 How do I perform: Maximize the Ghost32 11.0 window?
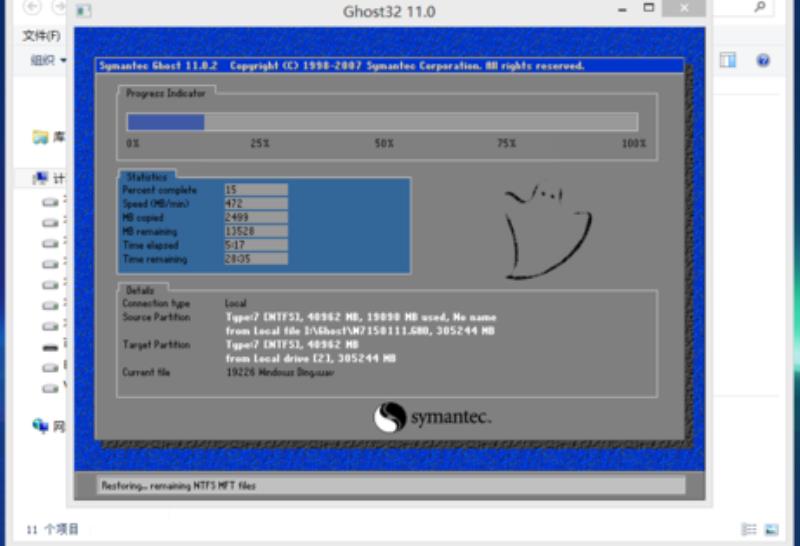(648, 8)
